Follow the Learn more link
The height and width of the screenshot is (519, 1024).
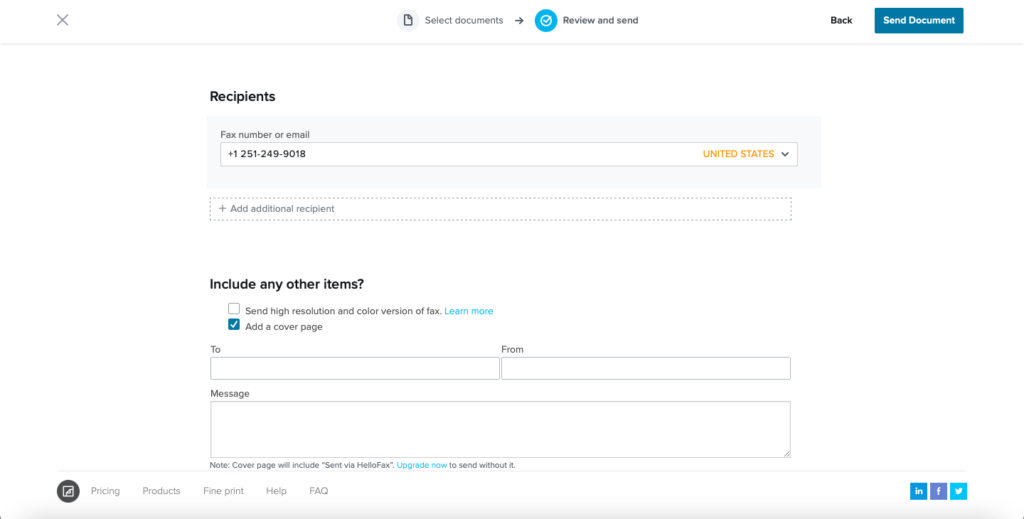[x=469, y=311]
